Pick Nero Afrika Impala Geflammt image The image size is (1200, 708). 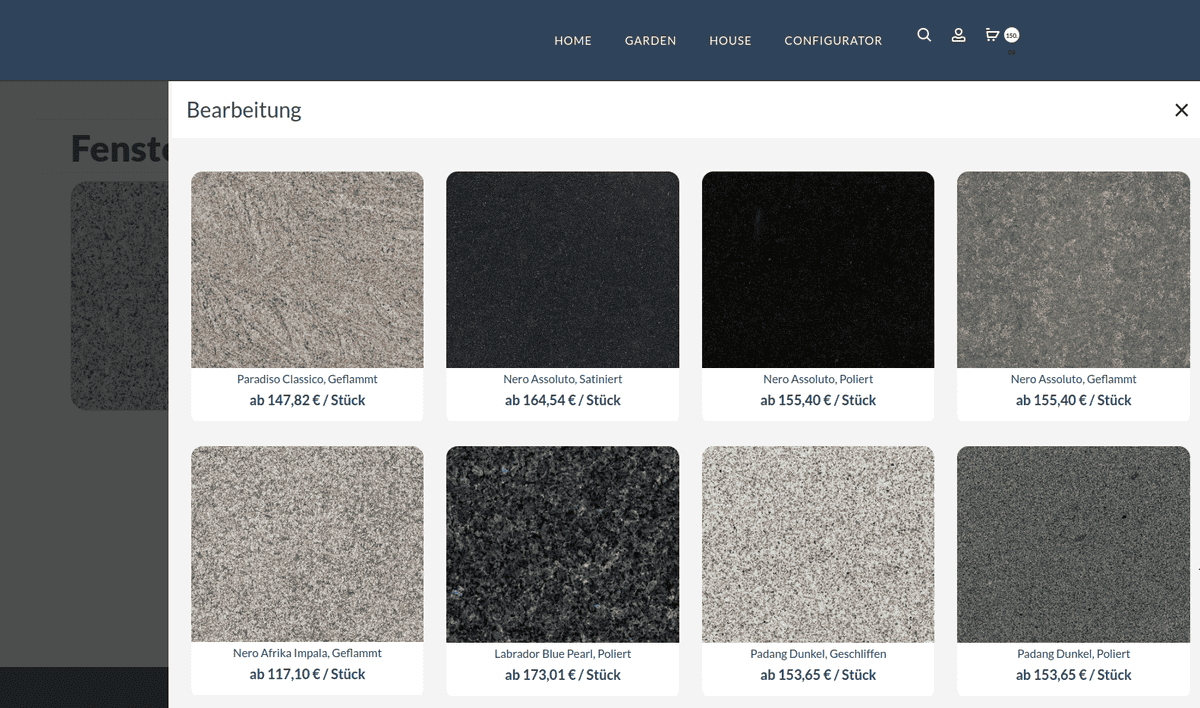(307, 544)
